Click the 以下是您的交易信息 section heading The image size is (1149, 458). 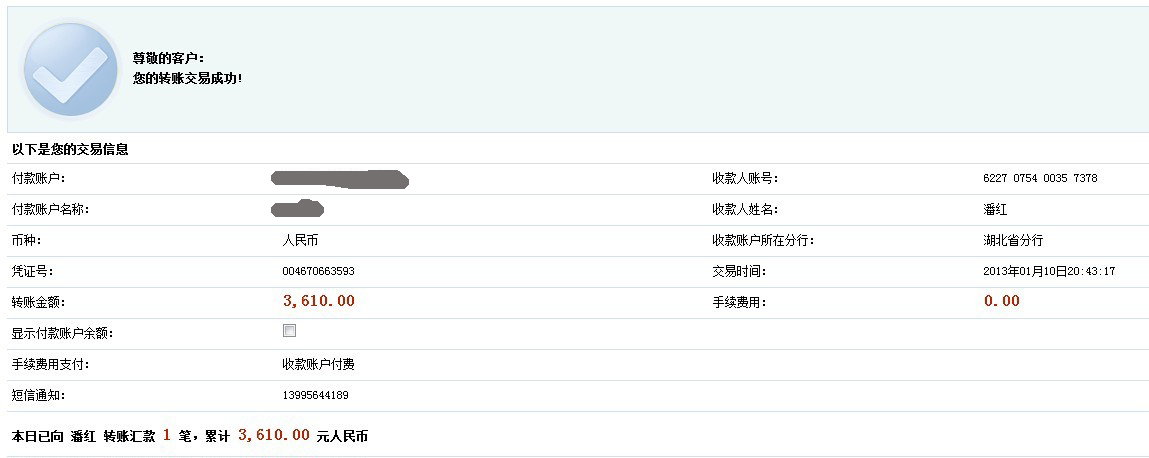(x=70, y=149)
